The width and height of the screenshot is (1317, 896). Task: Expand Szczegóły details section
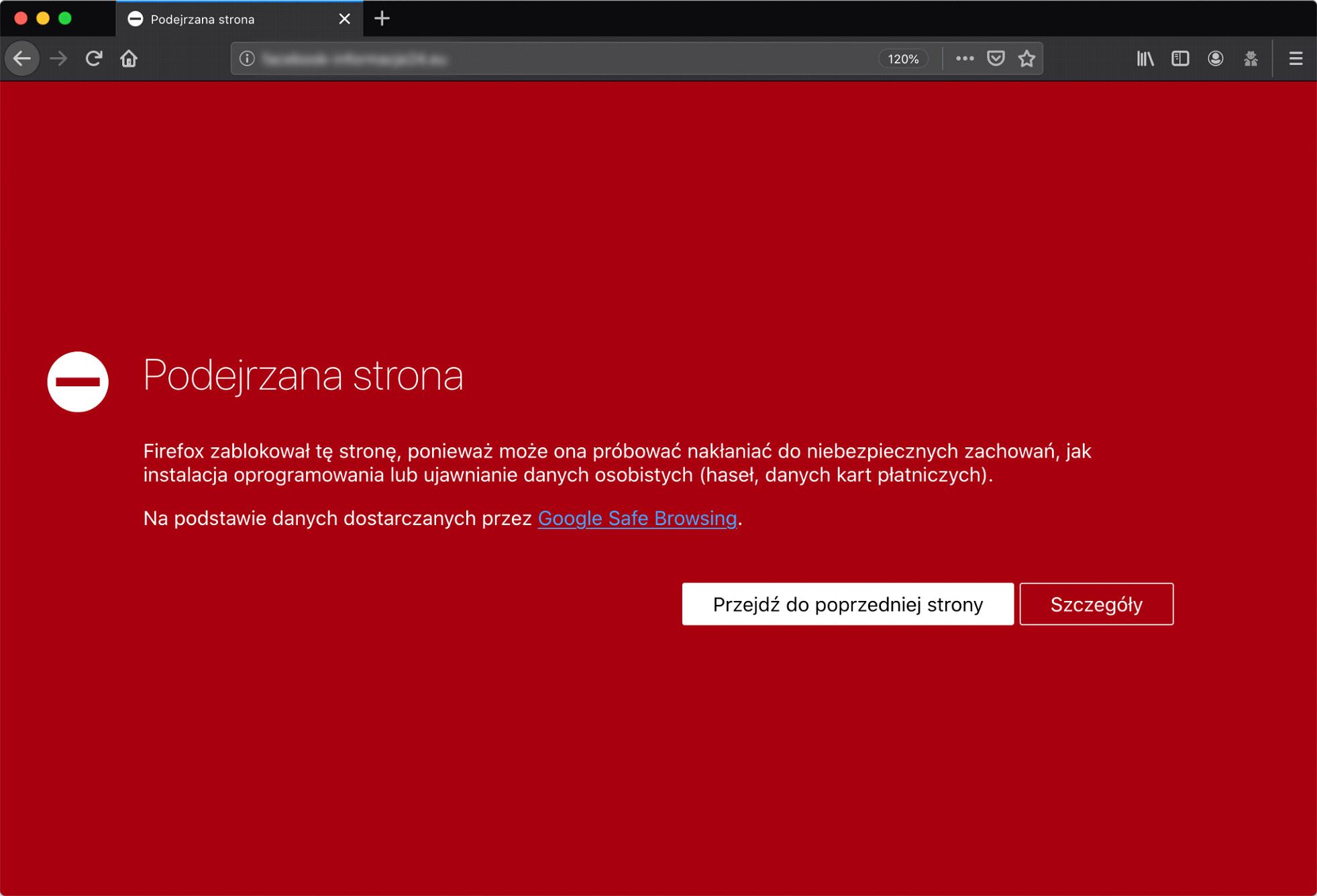pyautogui.click(x=1096, y=604)
